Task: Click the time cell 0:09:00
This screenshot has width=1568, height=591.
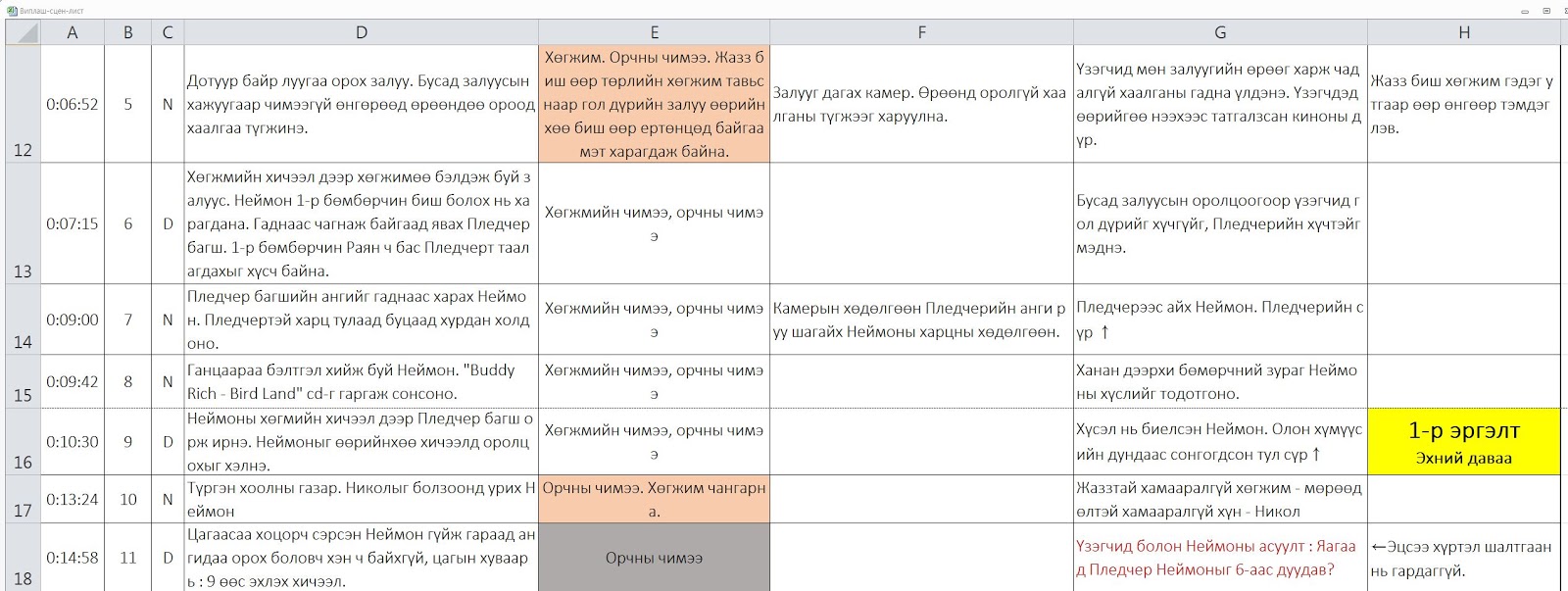Action: click(73, 320)
